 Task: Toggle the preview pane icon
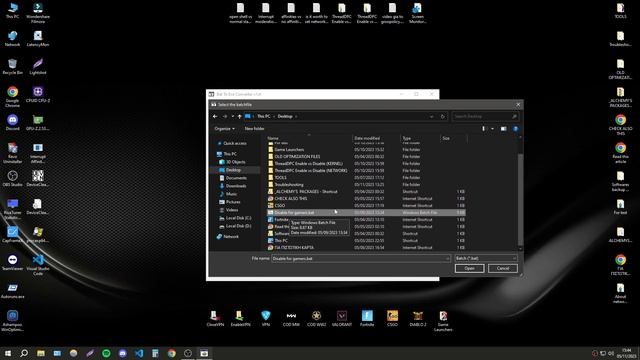504,129
